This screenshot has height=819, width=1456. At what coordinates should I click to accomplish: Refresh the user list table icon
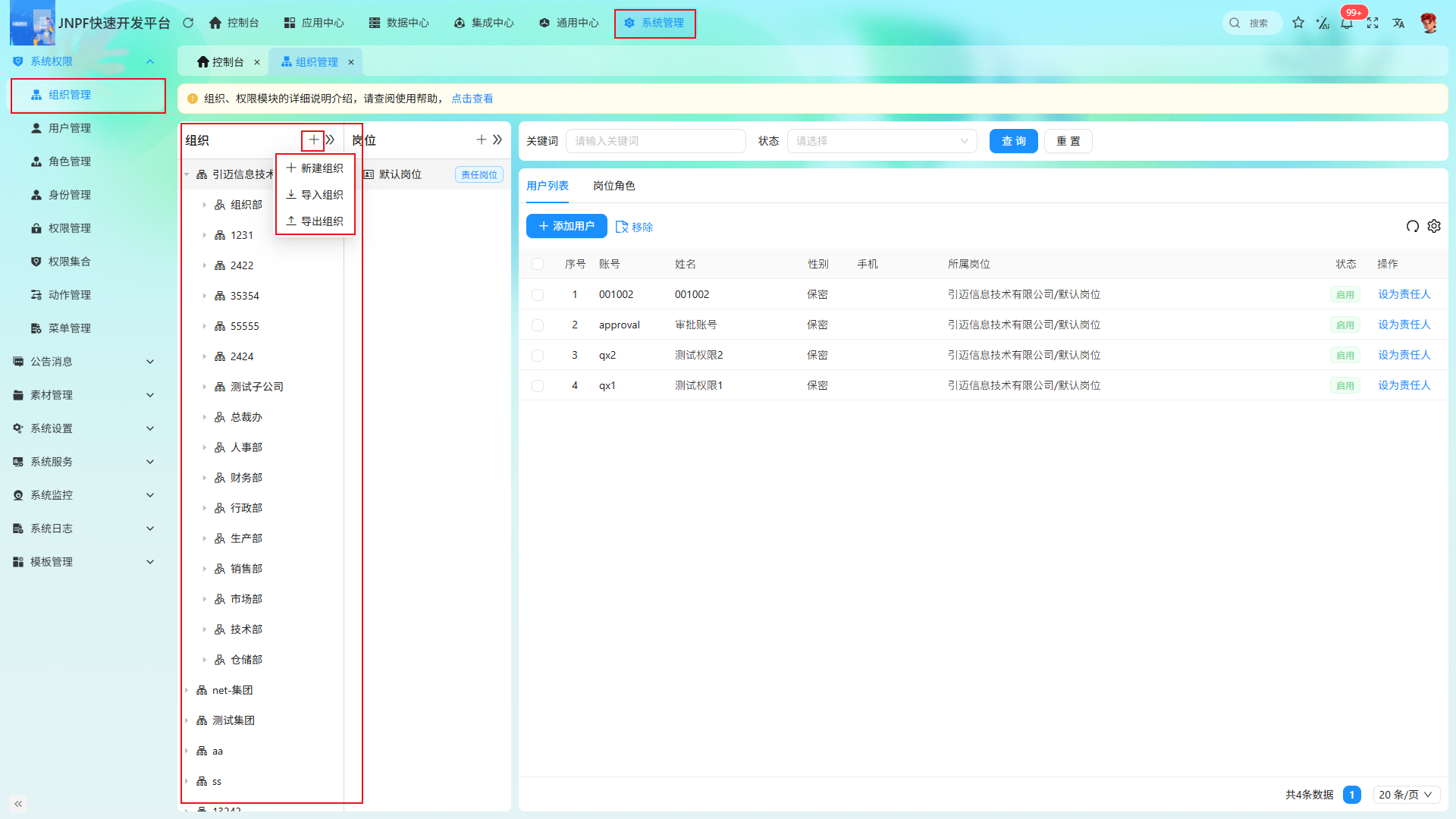point(1412,226)
